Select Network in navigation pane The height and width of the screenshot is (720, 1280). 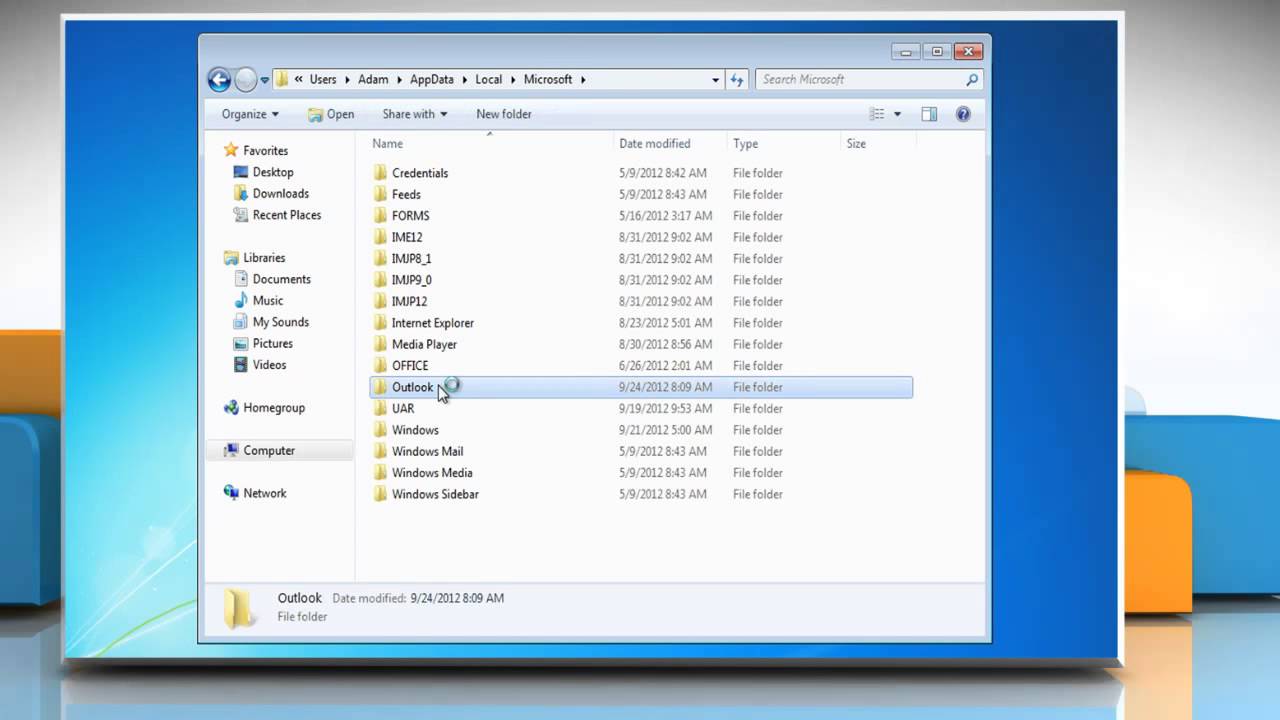tap(264, 493)
